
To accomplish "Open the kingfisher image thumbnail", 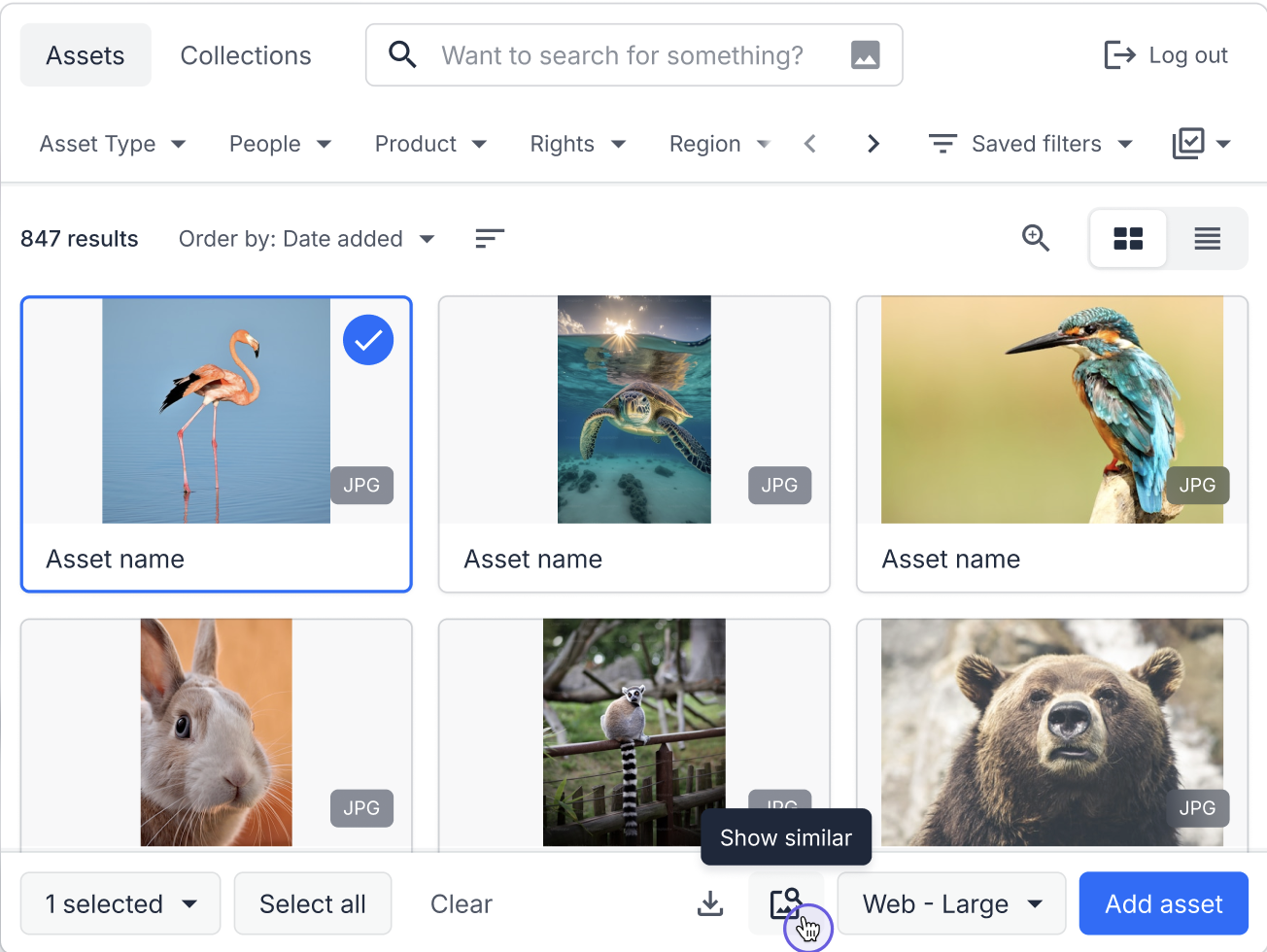I will pos(1052,410).
